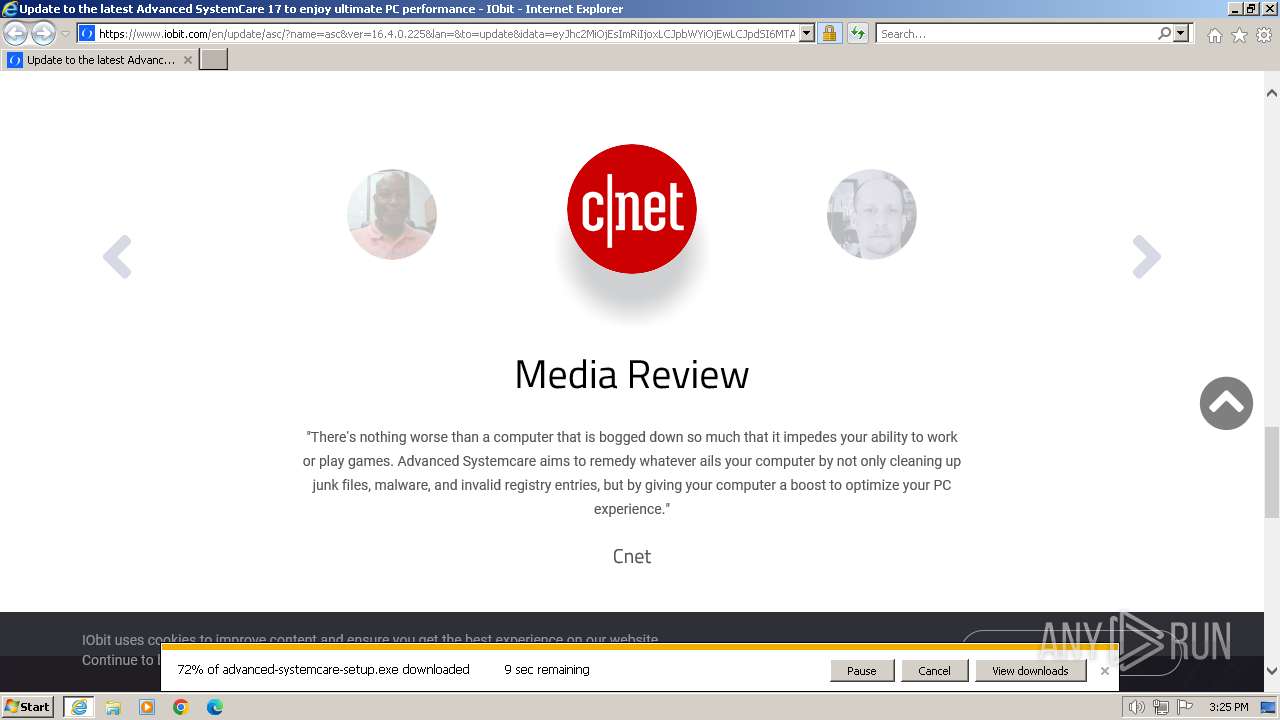The height and width of the screenshot is (720, 1280).
Task: Dismiss the download notification bar
Action: coord(1104,671)
